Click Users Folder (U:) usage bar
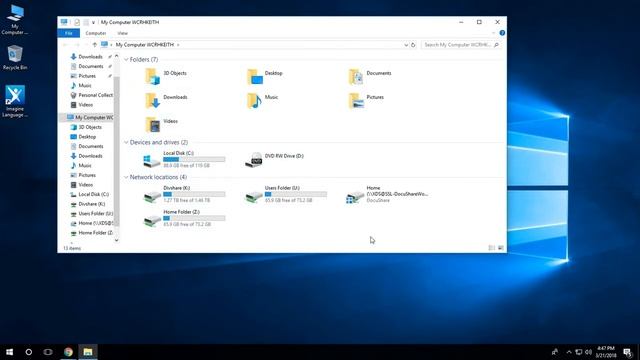 (296, 194)
